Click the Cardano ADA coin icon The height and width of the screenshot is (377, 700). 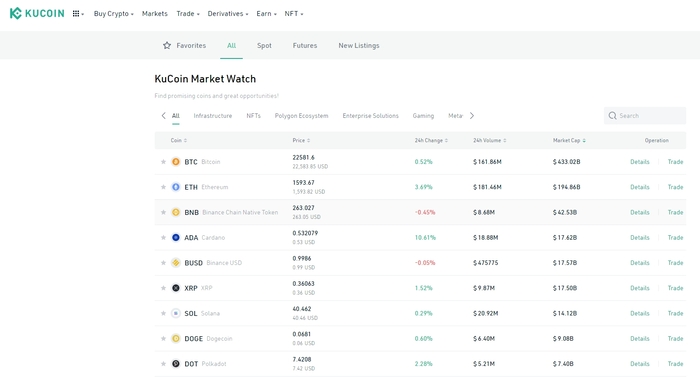176,238
